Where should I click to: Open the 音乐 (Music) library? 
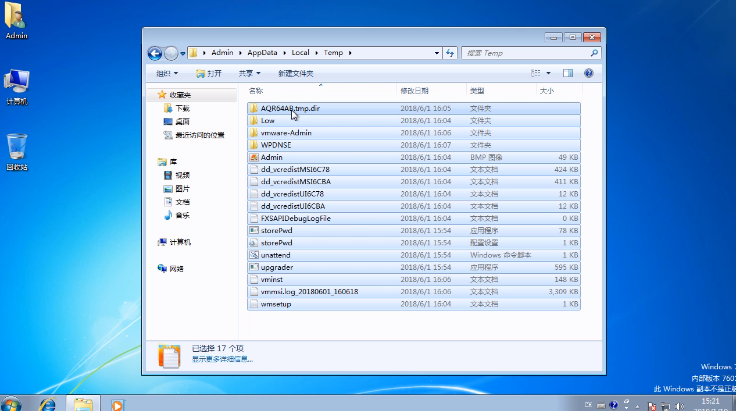176,215
